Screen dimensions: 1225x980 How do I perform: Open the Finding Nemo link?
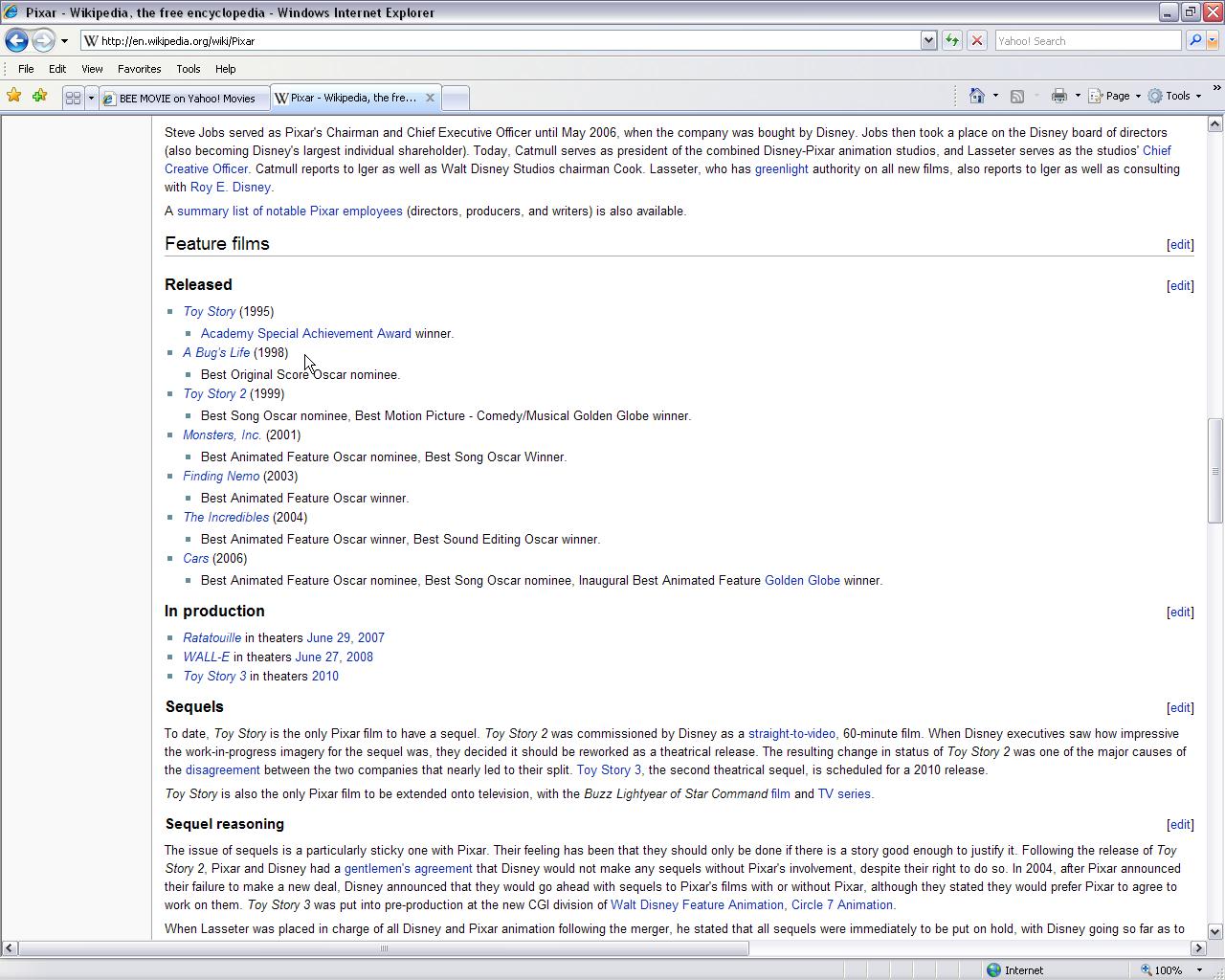[221, 477]
